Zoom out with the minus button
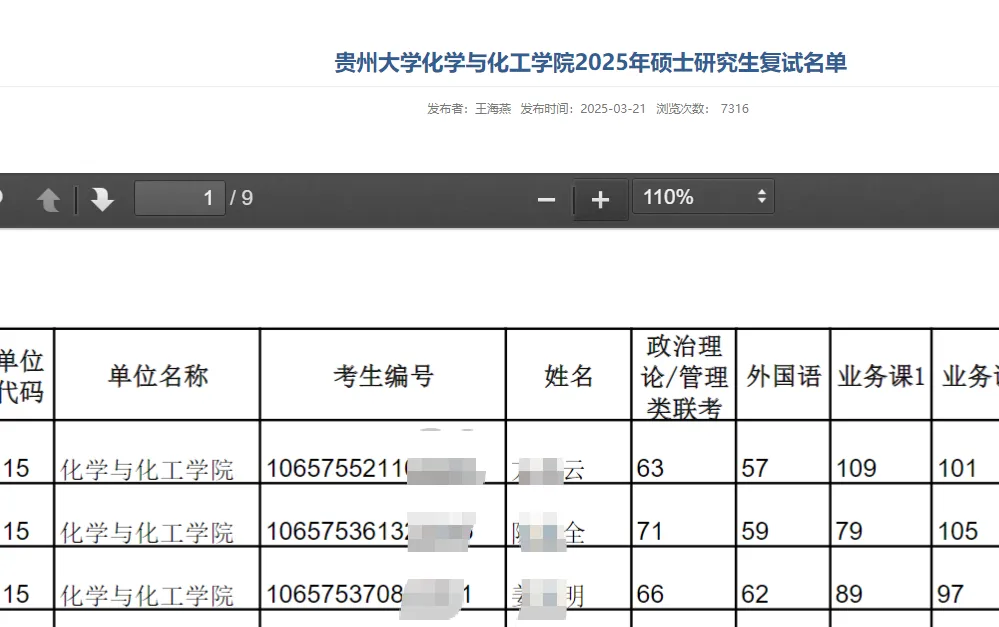Image resolution: width=999 pixels, height=627 pixels. coord(546,199)
